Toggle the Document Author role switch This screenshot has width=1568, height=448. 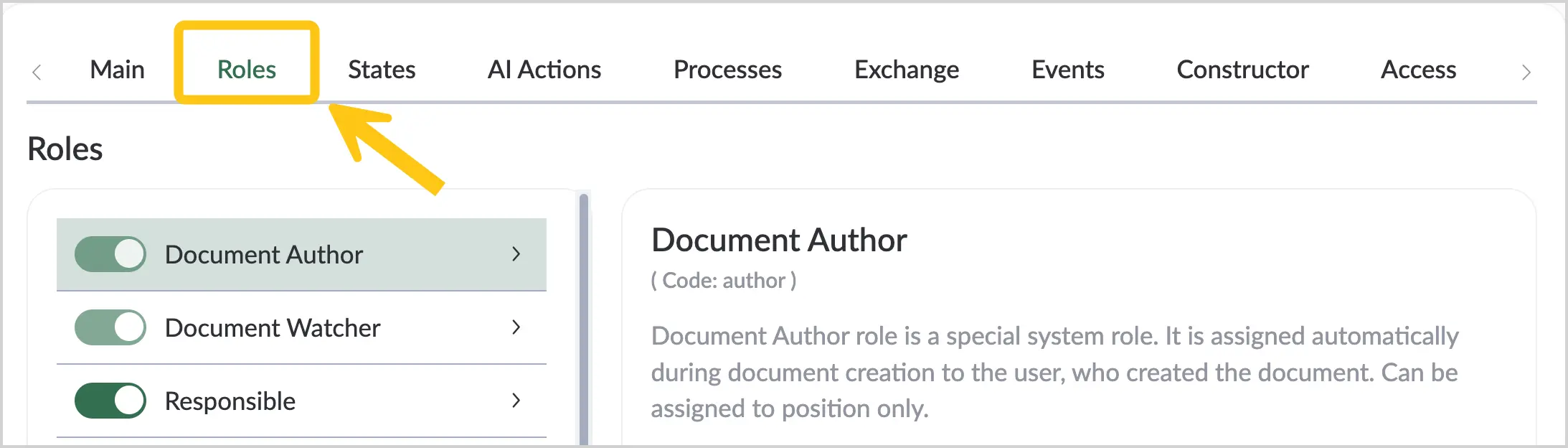coord(110,254)
